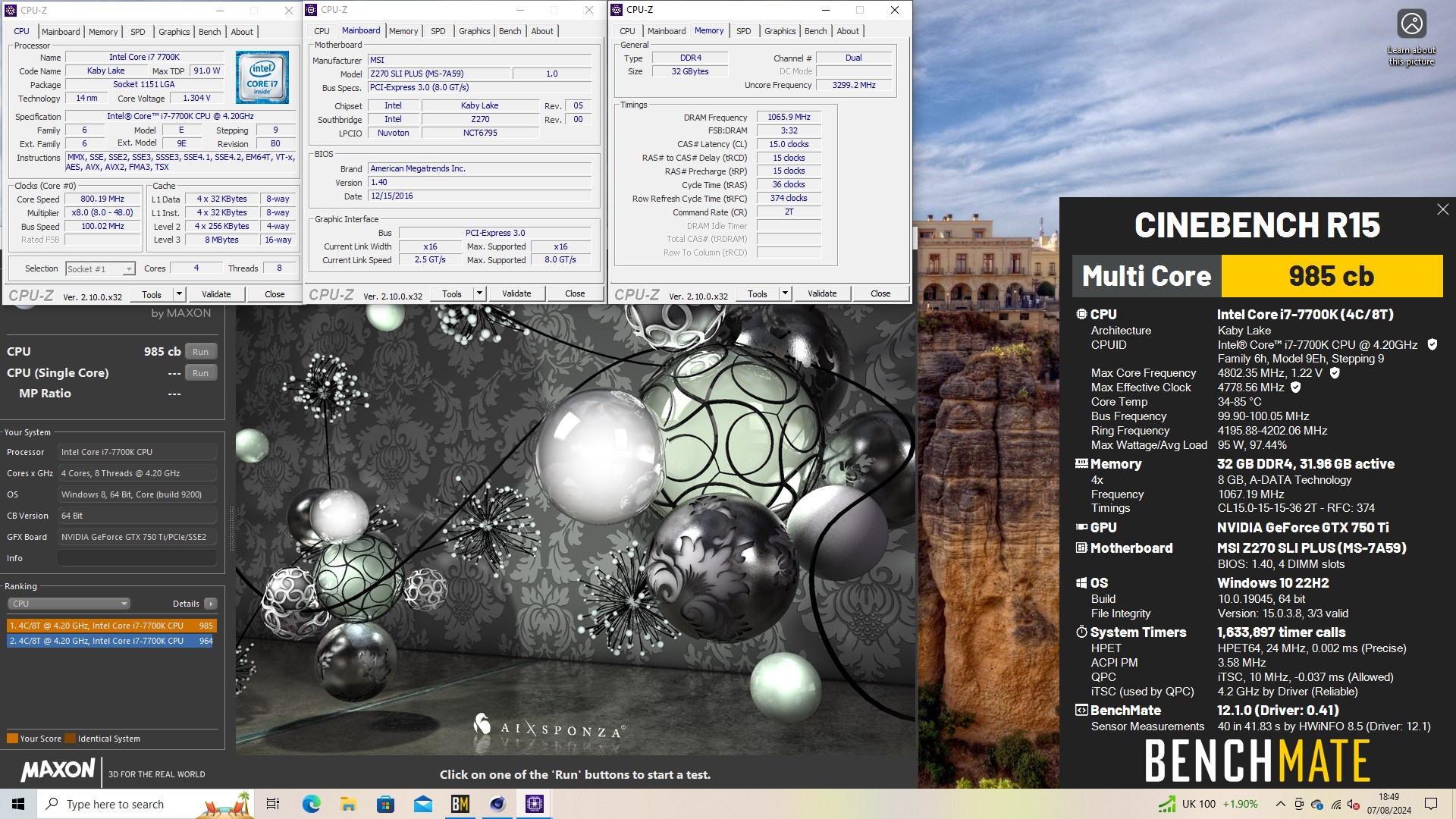
Task: Click the BIOS date 12/15/2016 field
Action: (479, 196)
